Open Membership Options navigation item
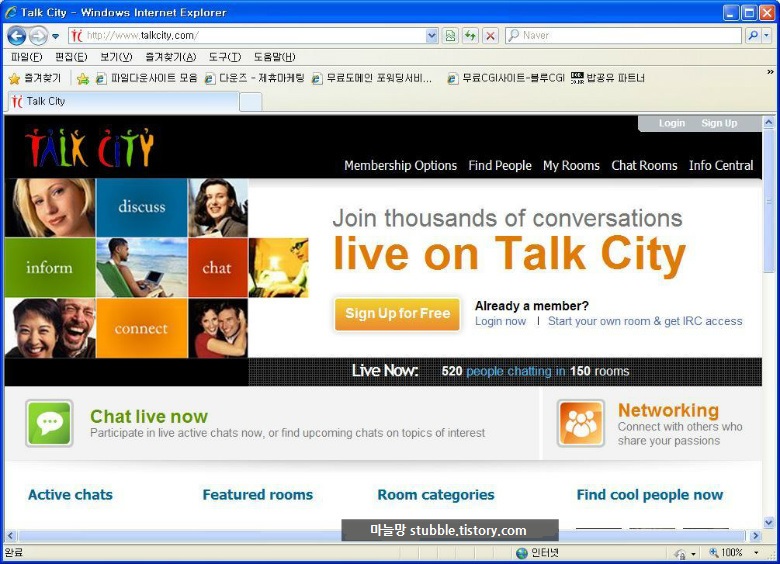 pyautogui.click(x=400, y=166)
